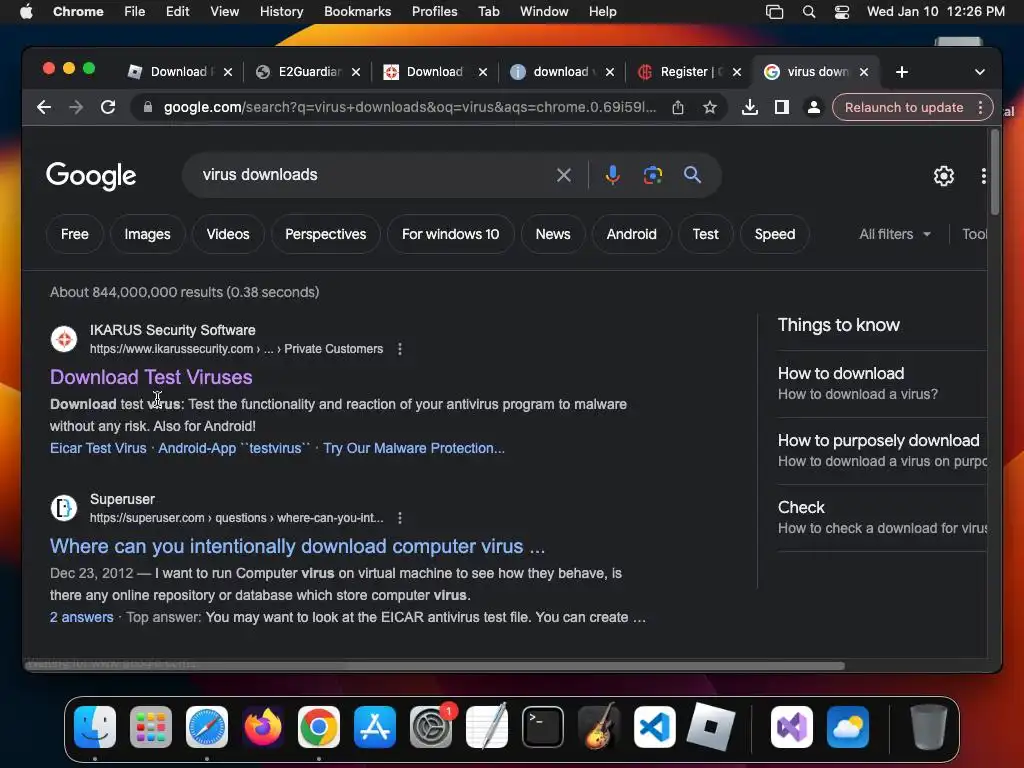1024x768 pixels.
Task: Click the padlock site info icon
Action: tap(148, 107)
